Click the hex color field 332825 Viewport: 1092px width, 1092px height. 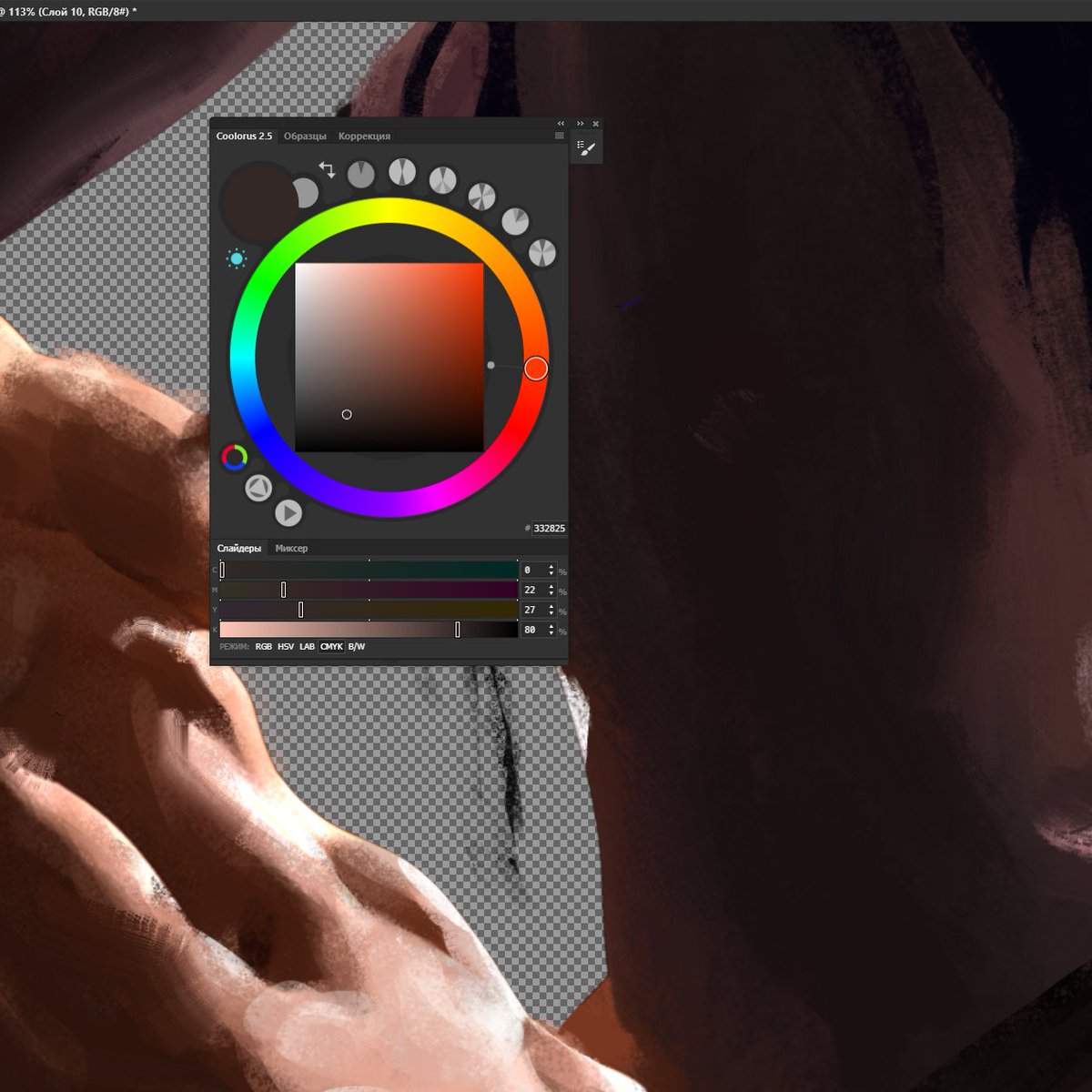549,528
